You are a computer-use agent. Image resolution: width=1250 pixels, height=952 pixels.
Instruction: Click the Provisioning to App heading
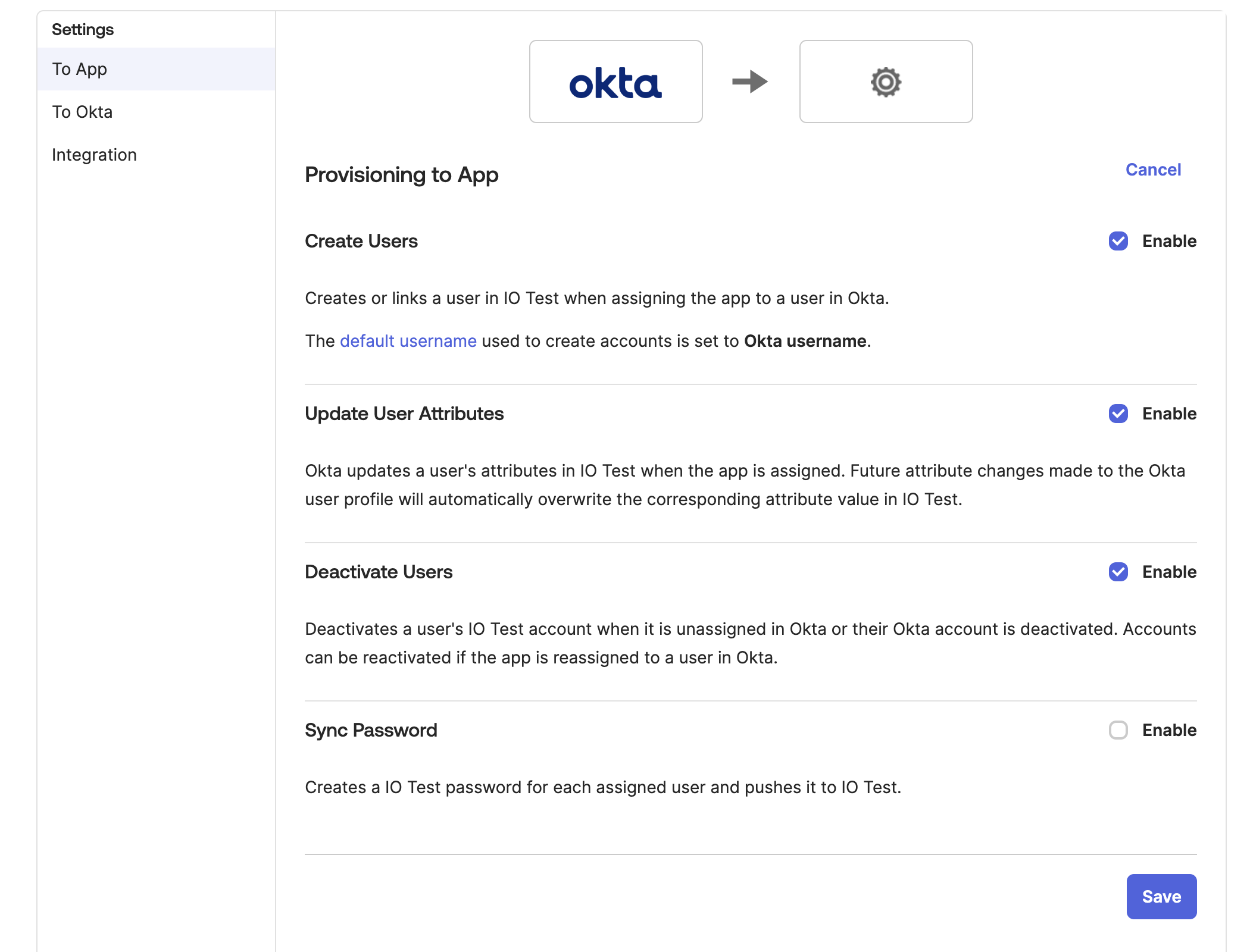point(402,175)
